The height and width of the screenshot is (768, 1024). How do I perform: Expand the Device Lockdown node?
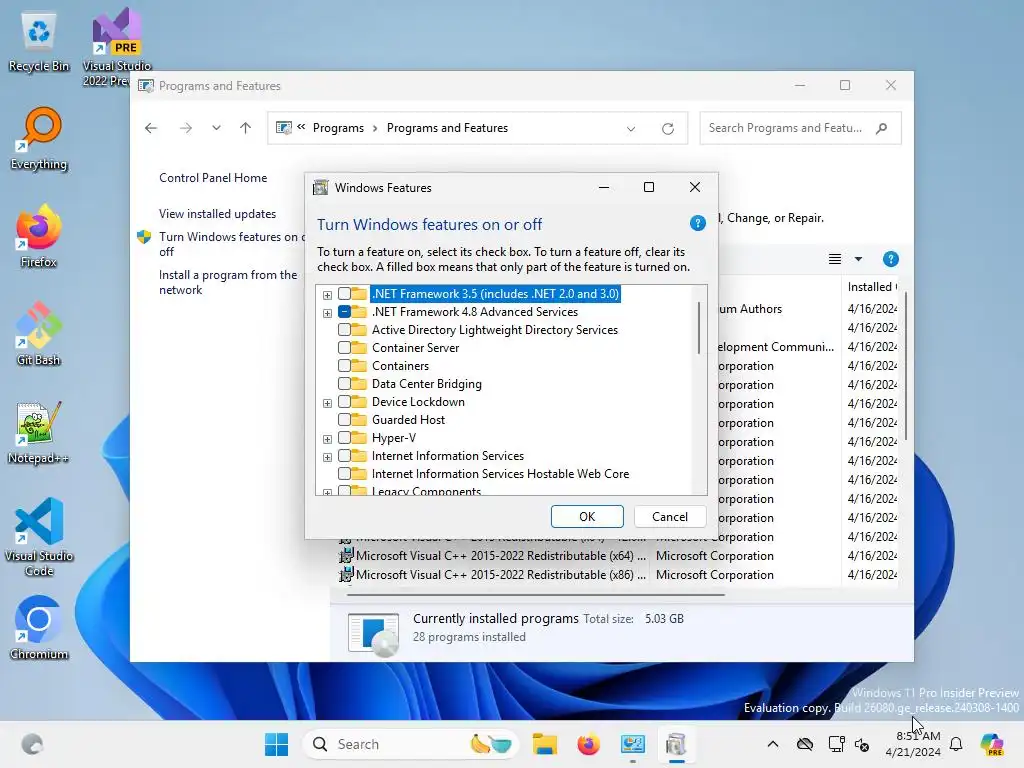(x=327, y=403)
